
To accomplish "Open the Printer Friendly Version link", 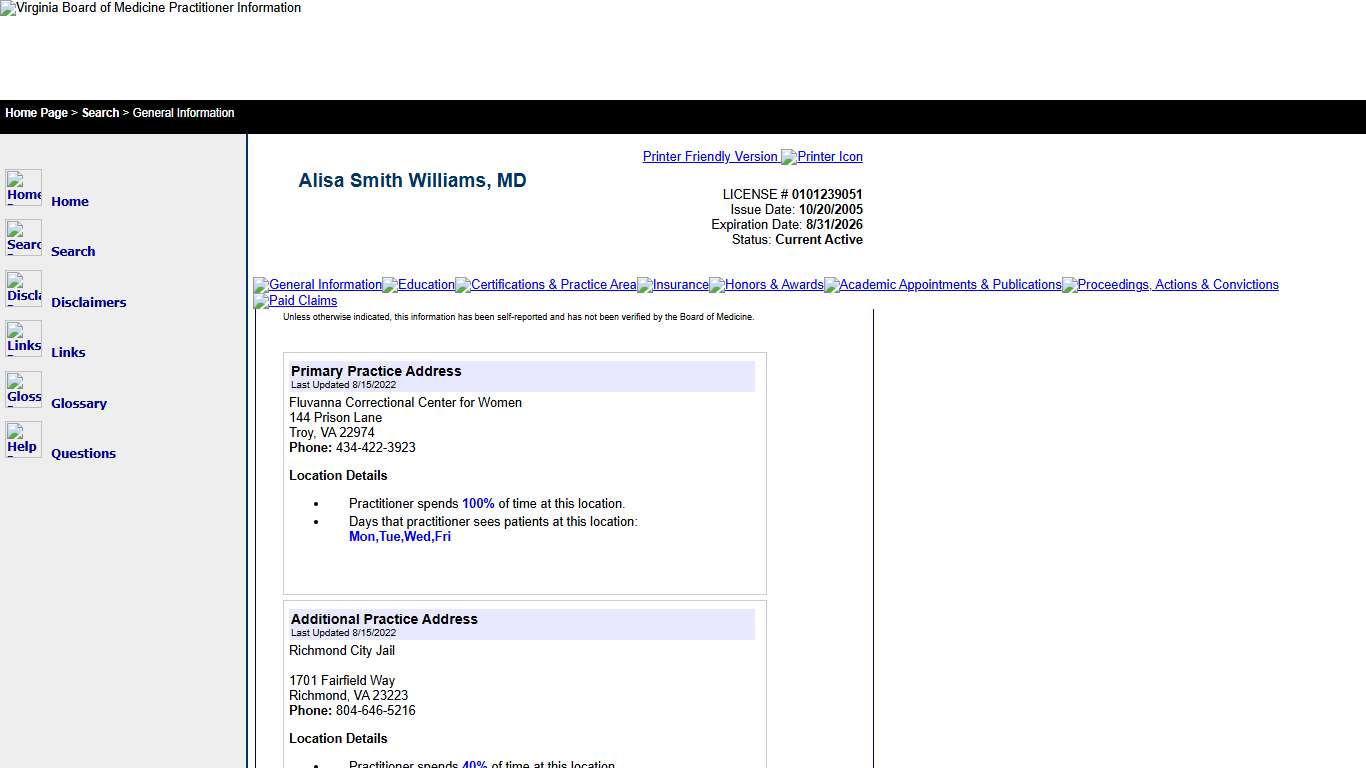I will pyautogui.click(x=709, y=157).
